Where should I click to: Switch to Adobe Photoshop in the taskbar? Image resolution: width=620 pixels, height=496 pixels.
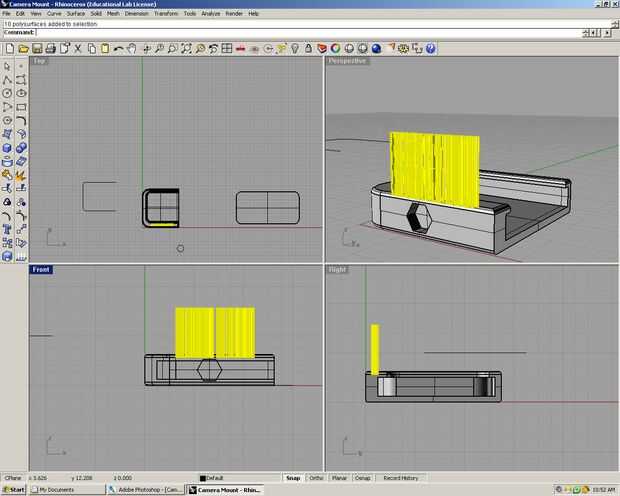146,490
